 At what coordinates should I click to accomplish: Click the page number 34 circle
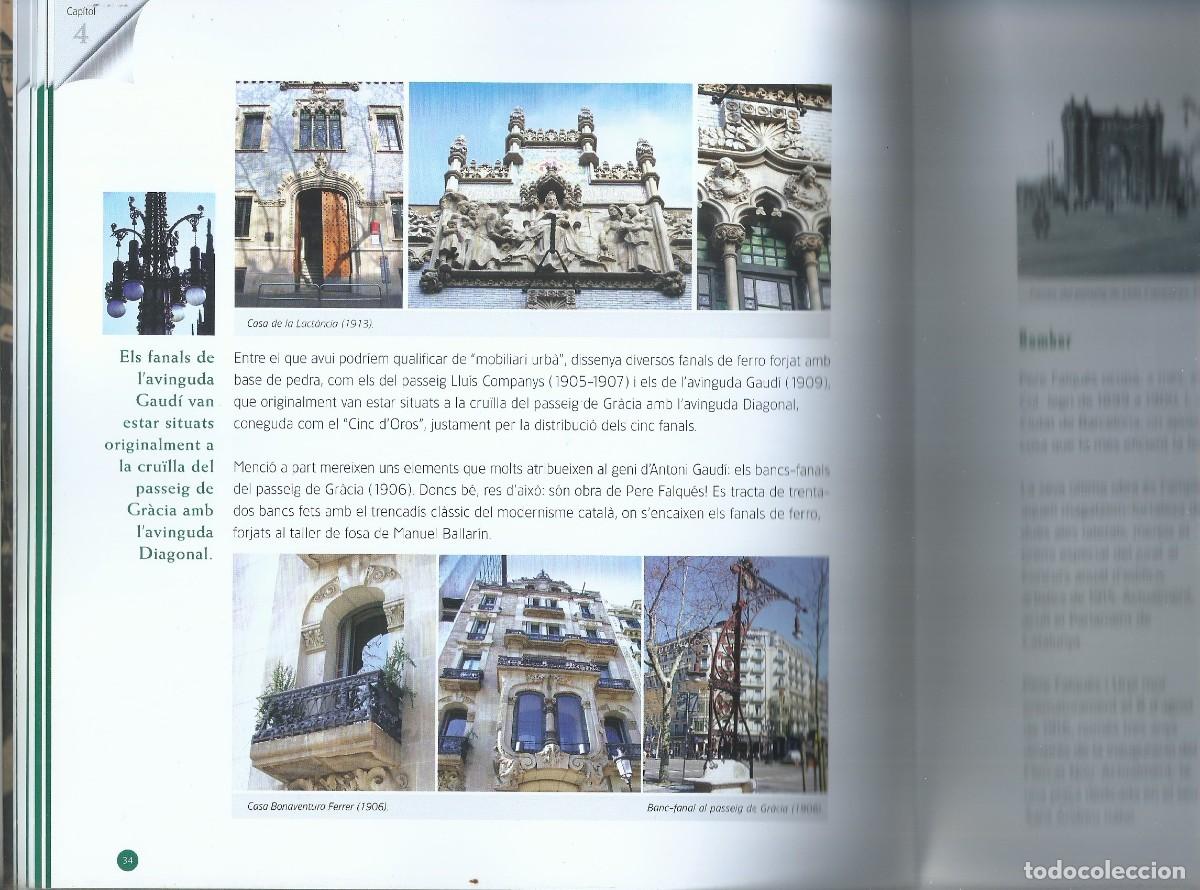pyautogui.click(x=127, y=860)
